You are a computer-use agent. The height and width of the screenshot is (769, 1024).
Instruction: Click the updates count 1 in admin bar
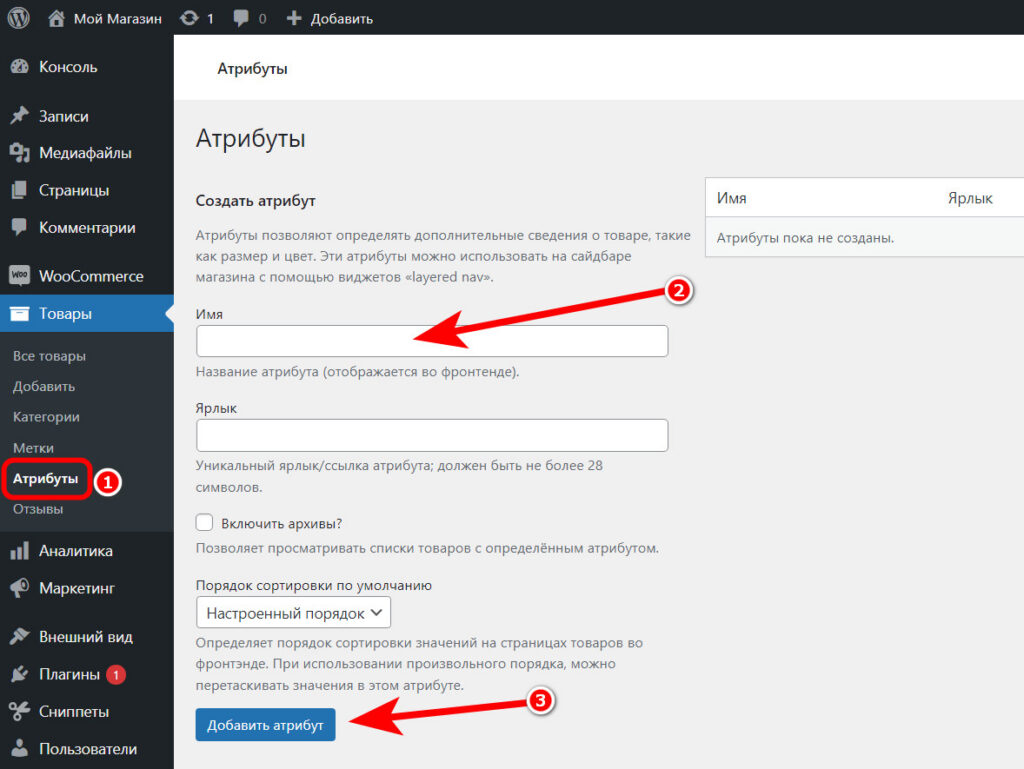(210, 18)
